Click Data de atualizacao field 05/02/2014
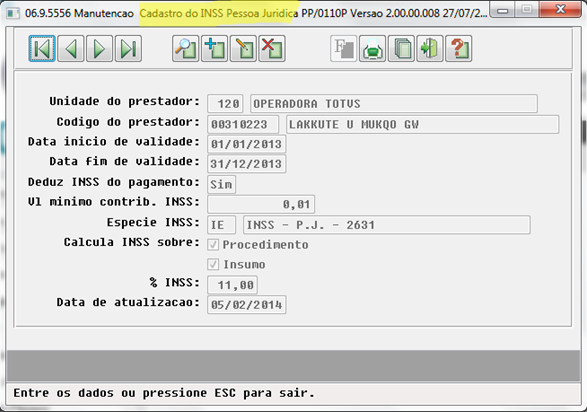This screenshot has width=587, height=412. coord(247,305)
